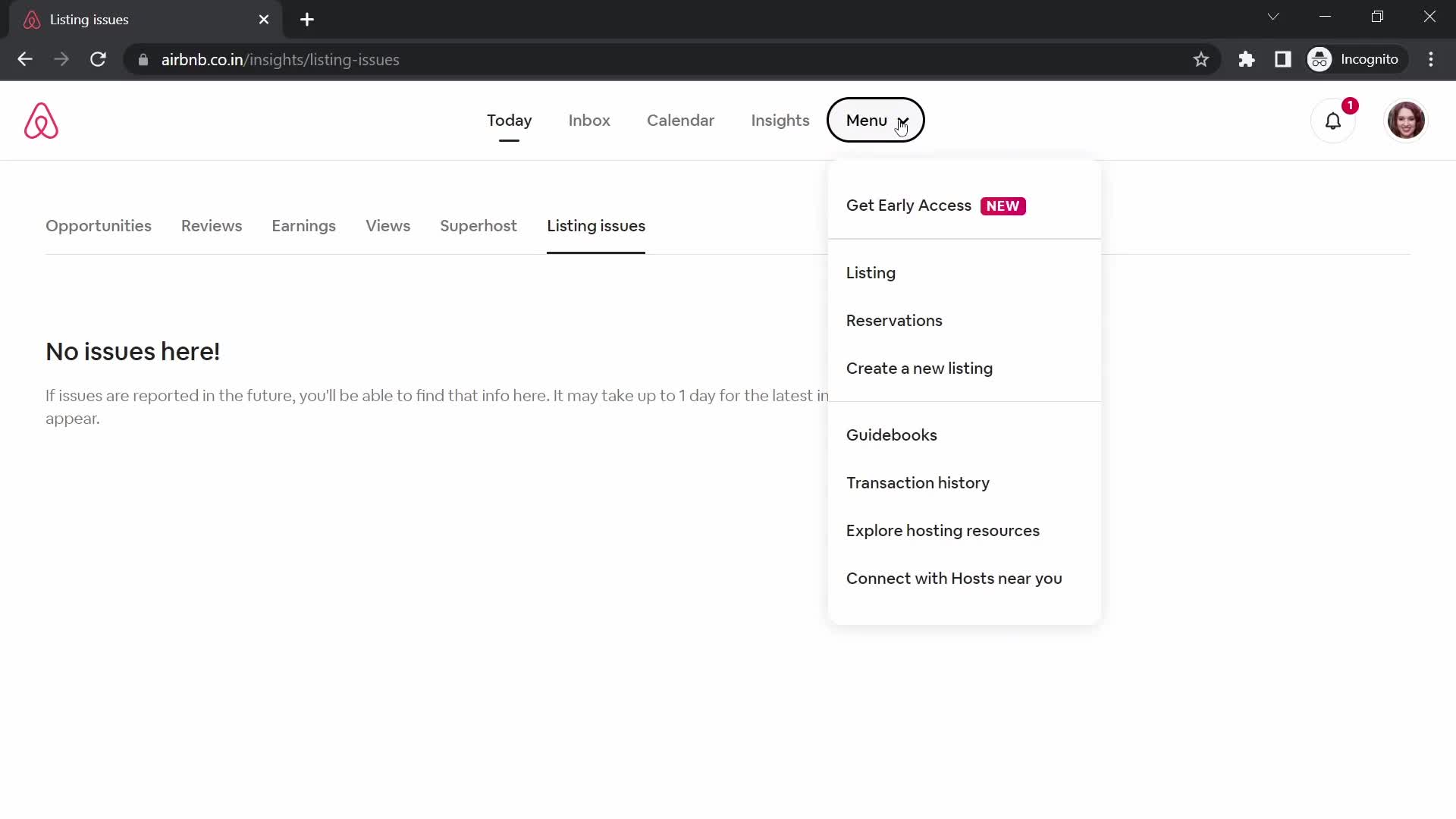
Task: Click the user profile avatar icon
Action: [1406, 120]
